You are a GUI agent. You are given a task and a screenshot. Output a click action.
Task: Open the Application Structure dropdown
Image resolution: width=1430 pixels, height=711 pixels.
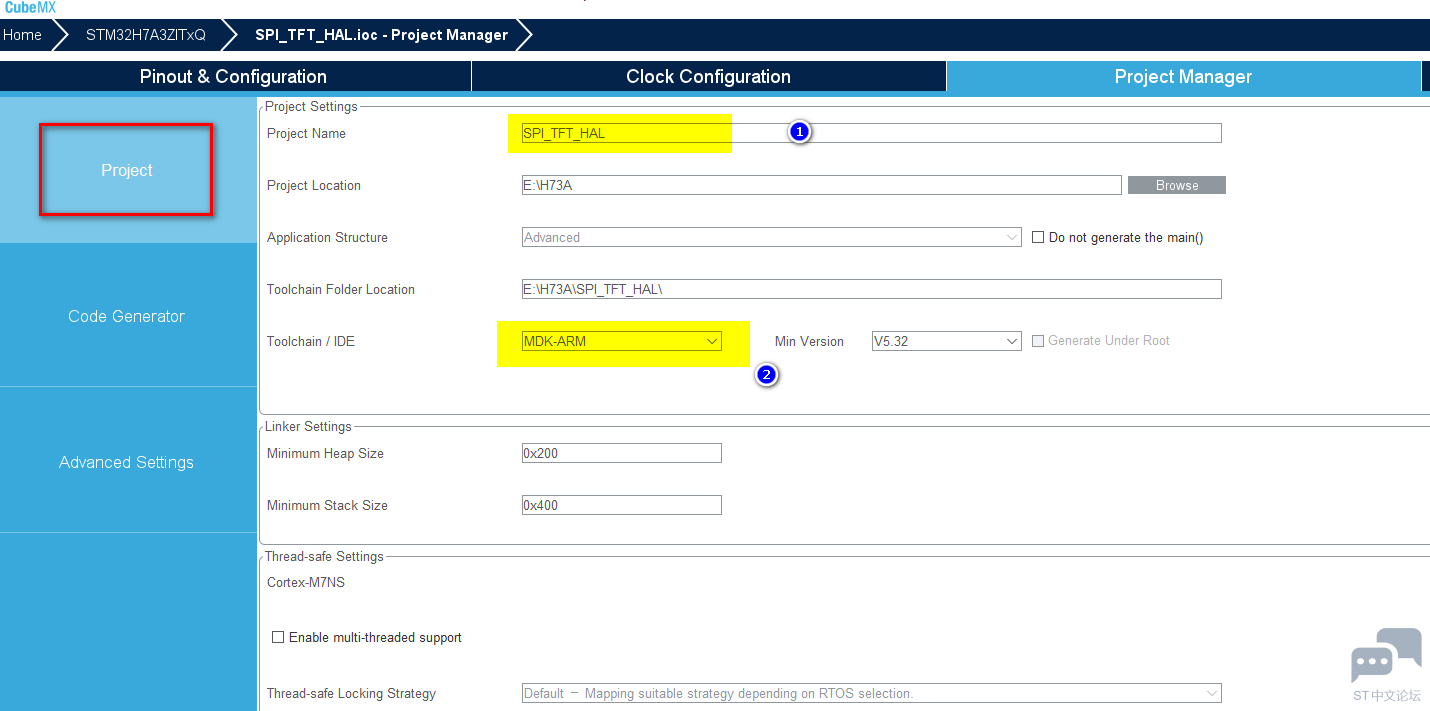(x=771, y=237)
